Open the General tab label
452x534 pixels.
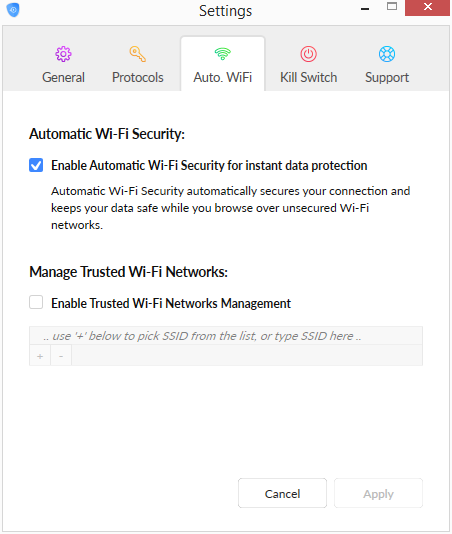click(x=63, y=78)
